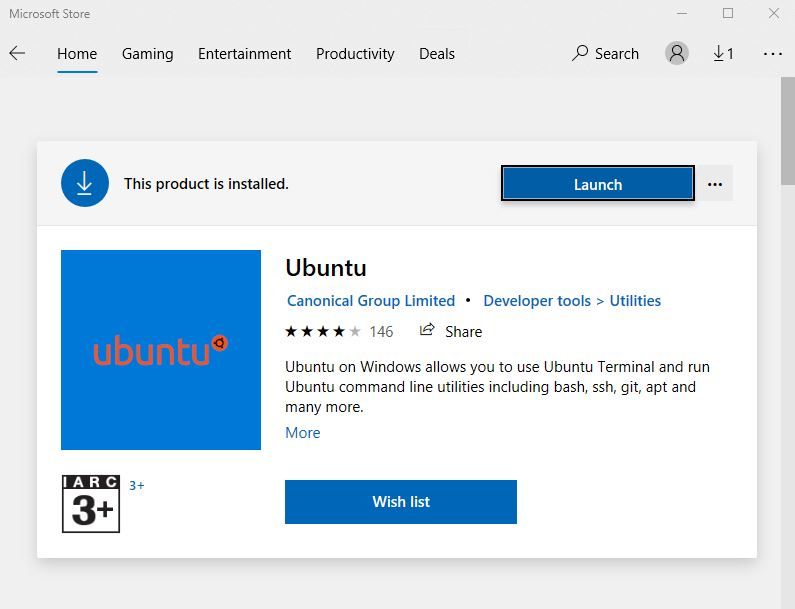
Task: Launch the Ubuntu app
Action: click(x=597, y=184)
